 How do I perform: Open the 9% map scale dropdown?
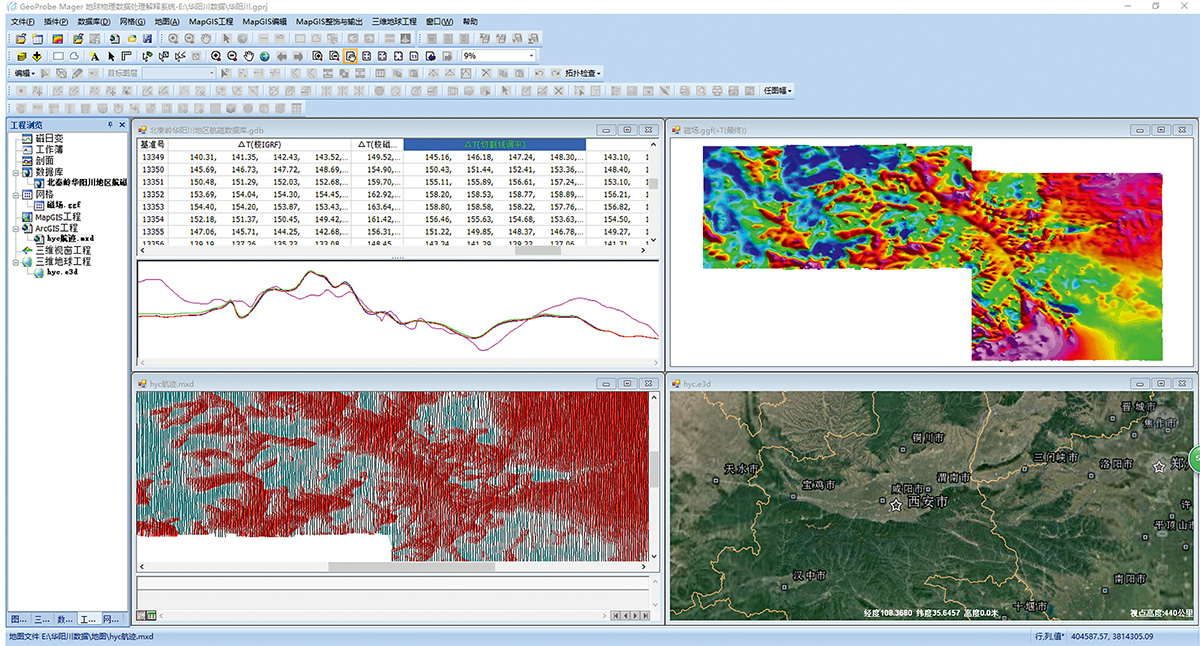pos(531,56)
